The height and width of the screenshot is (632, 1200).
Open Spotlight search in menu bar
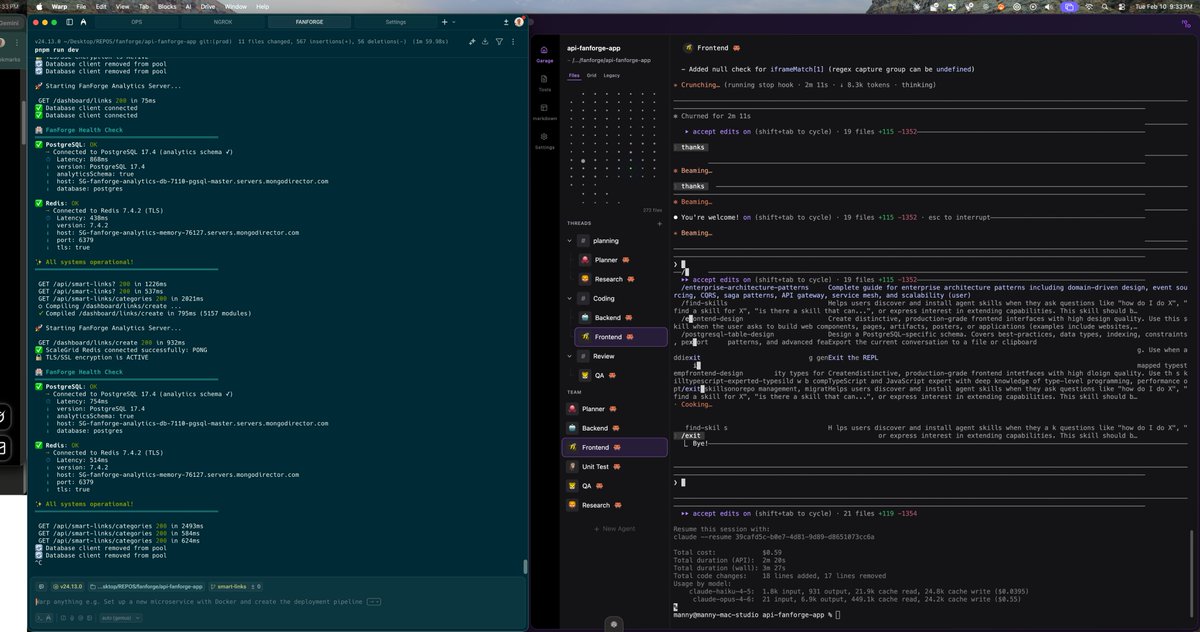pyautogui.click(x=1107, y=6)
